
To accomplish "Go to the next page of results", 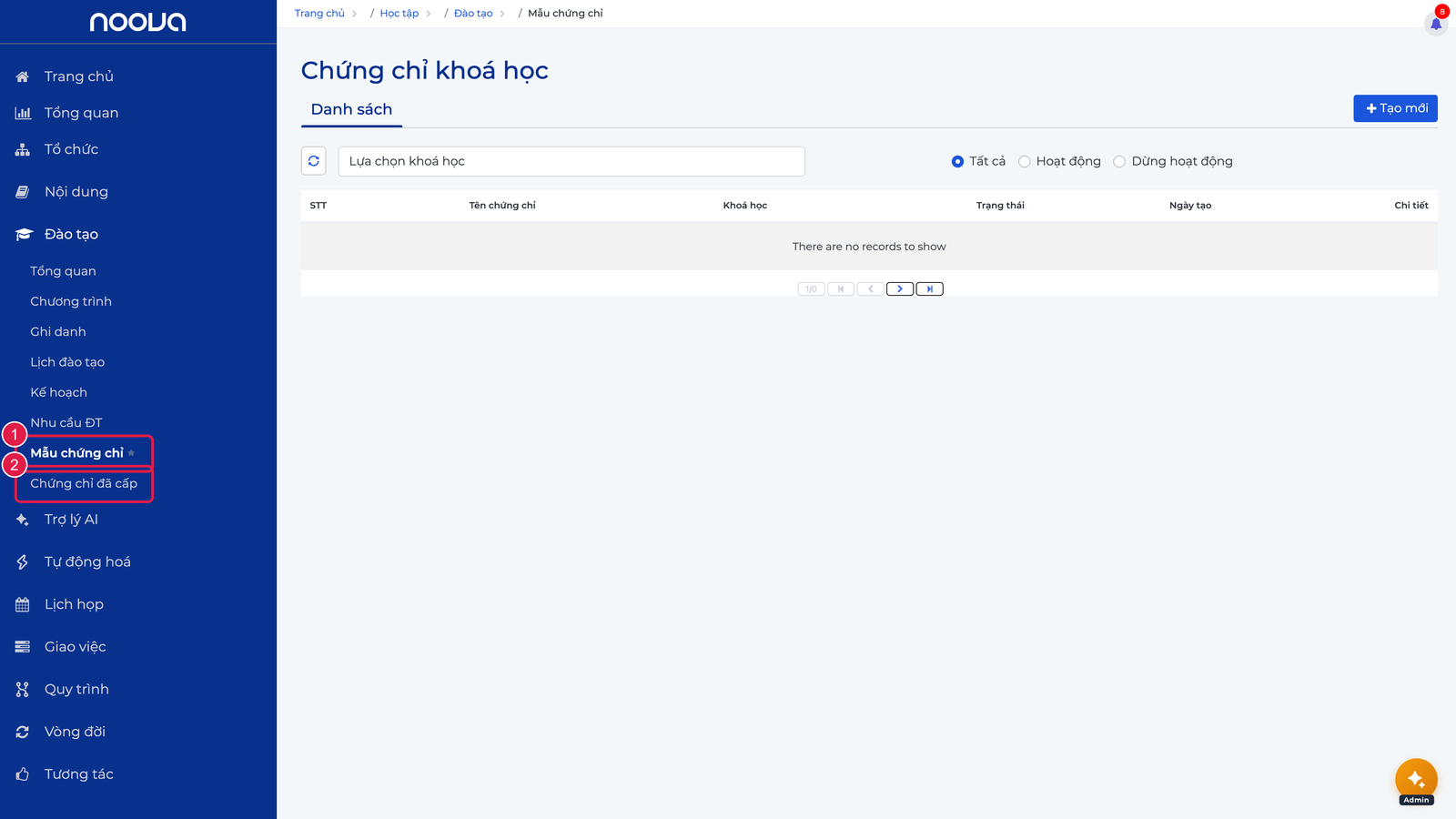I will (900, 289).
